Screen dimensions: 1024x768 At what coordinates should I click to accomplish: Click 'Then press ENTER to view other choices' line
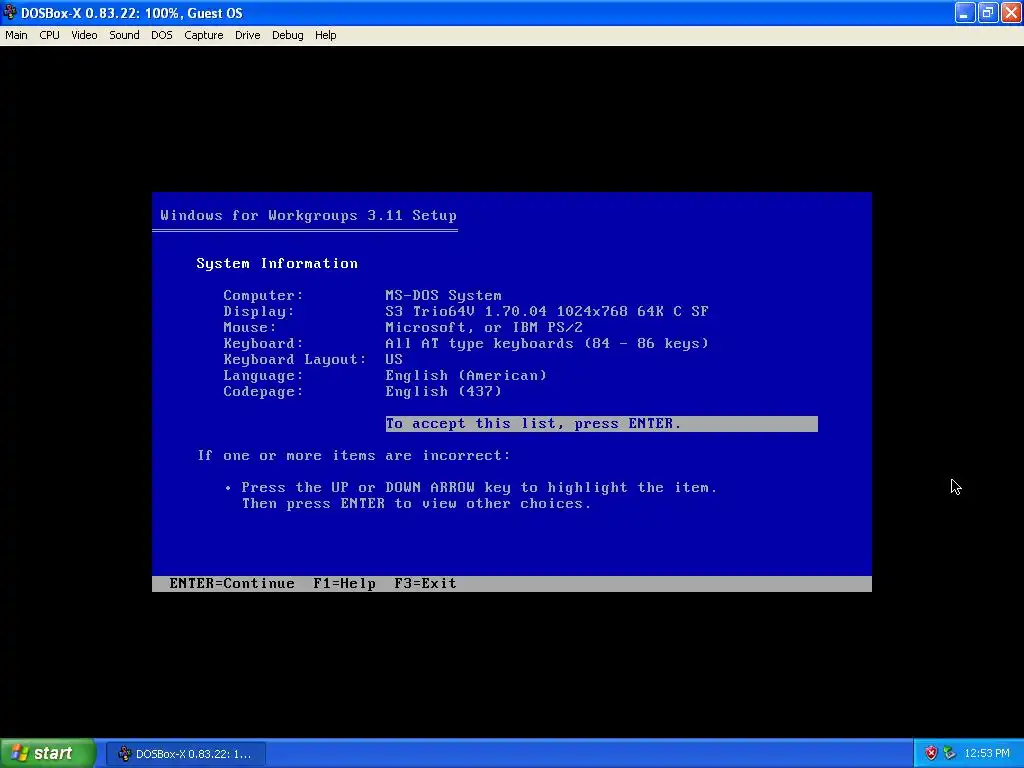coord(416,504)
